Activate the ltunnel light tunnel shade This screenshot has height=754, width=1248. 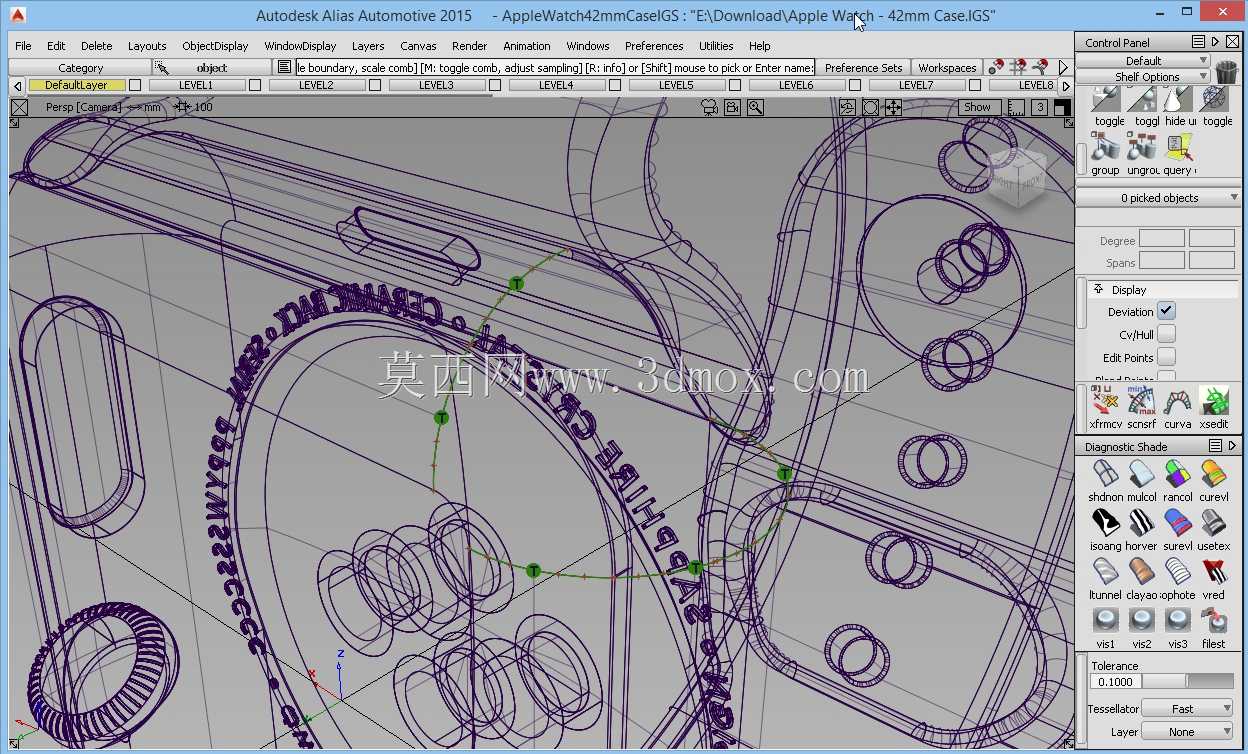[1105, 571]
